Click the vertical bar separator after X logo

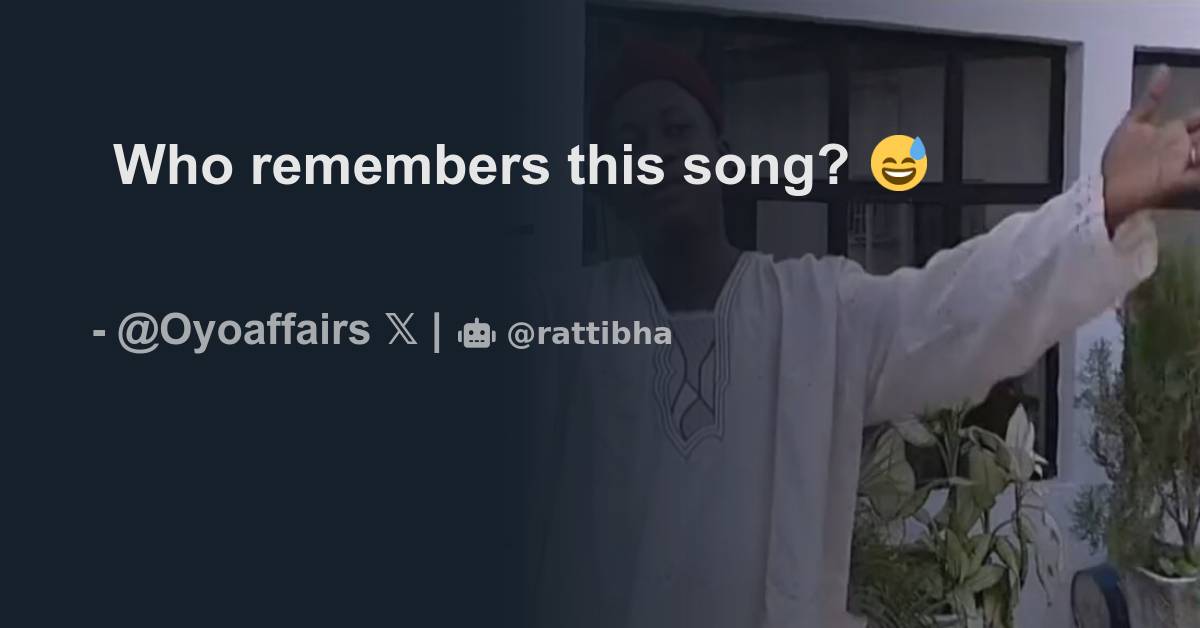coord(437,332)
